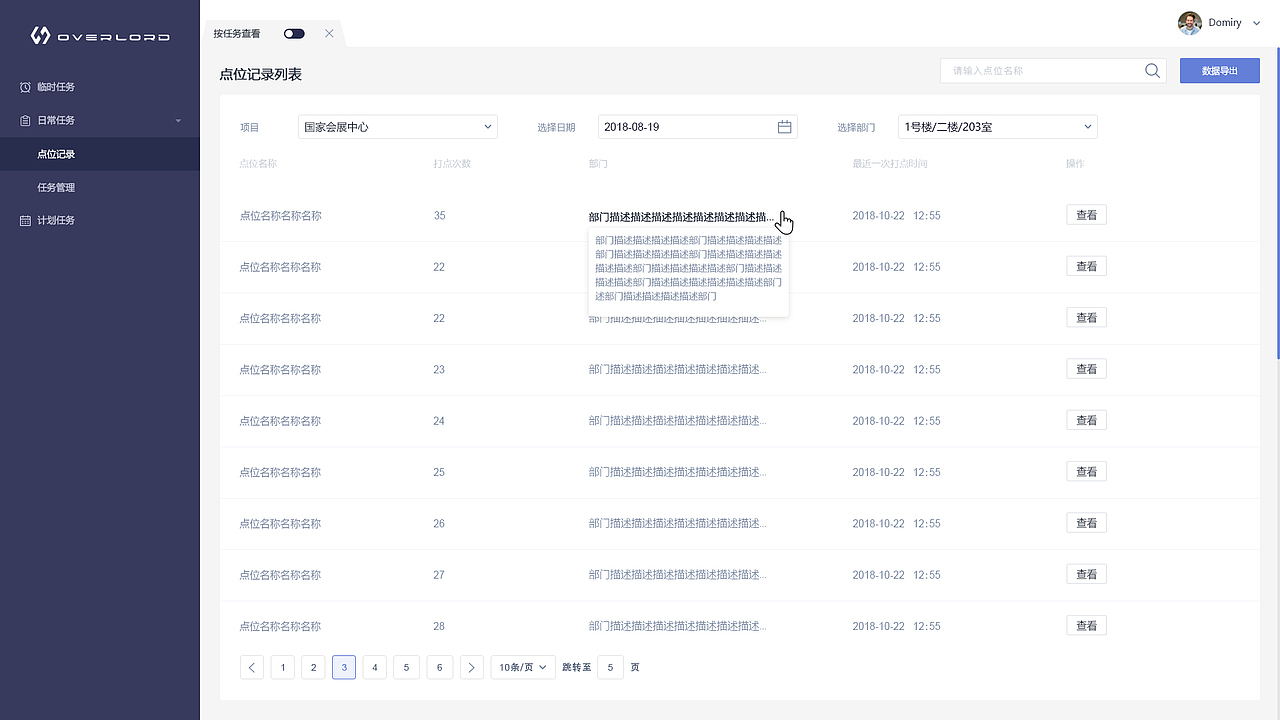Switch off the view toggle in top tab

[294, 33]
